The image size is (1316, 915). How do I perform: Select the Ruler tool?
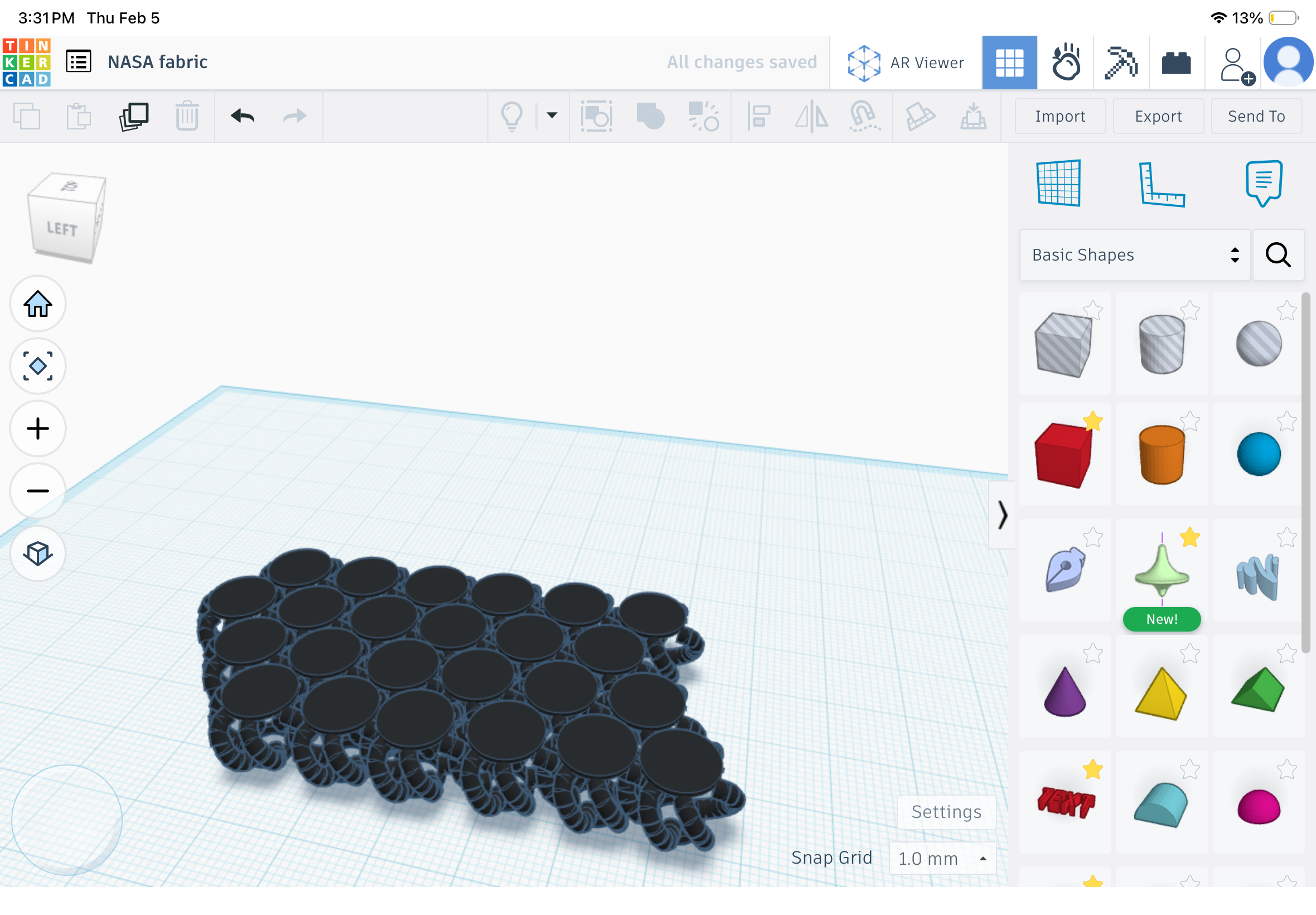click(x=1161, y=184)
